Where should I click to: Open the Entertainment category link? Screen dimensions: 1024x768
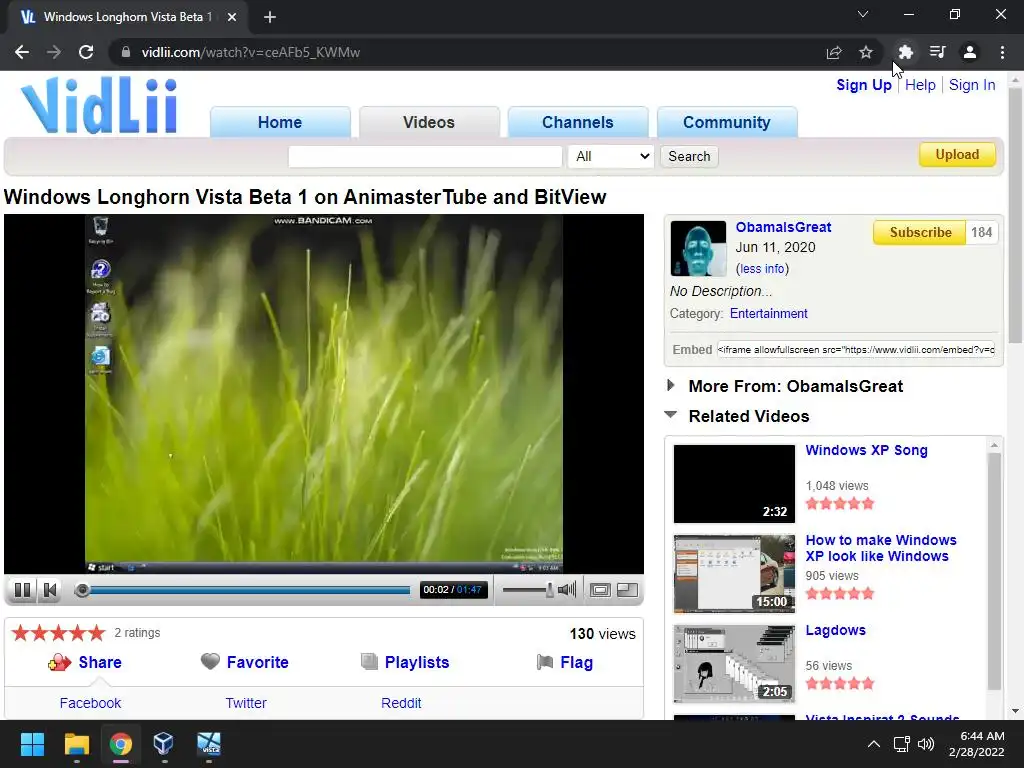click(x=769, y=313)
